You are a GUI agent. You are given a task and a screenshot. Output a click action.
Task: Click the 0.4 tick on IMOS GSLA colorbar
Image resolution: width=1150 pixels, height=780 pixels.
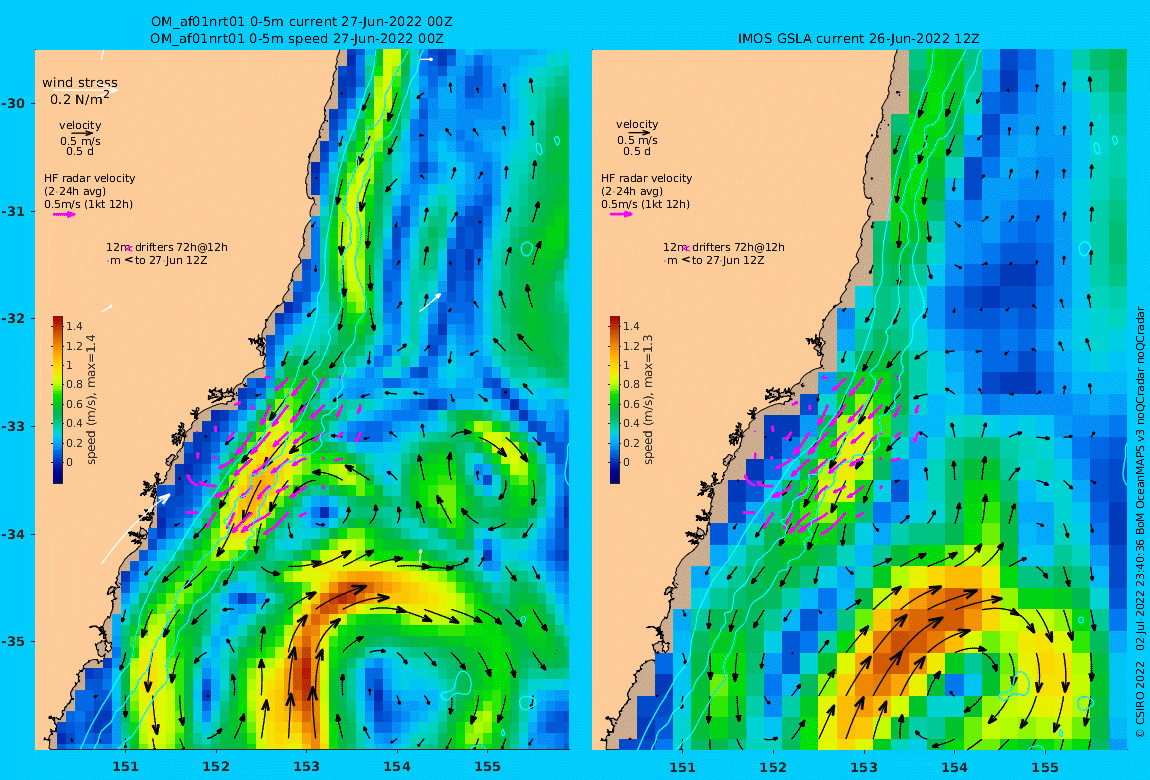click(x=631, y=423)
